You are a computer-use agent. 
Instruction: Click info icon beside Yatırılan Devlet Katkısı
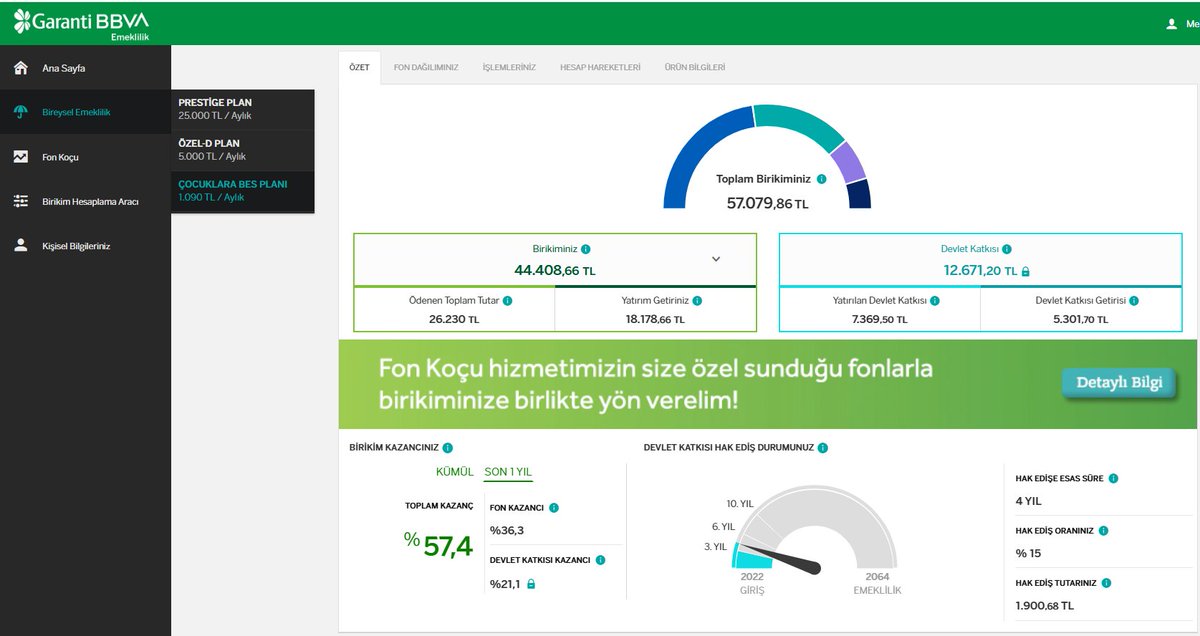pos(933,300)
